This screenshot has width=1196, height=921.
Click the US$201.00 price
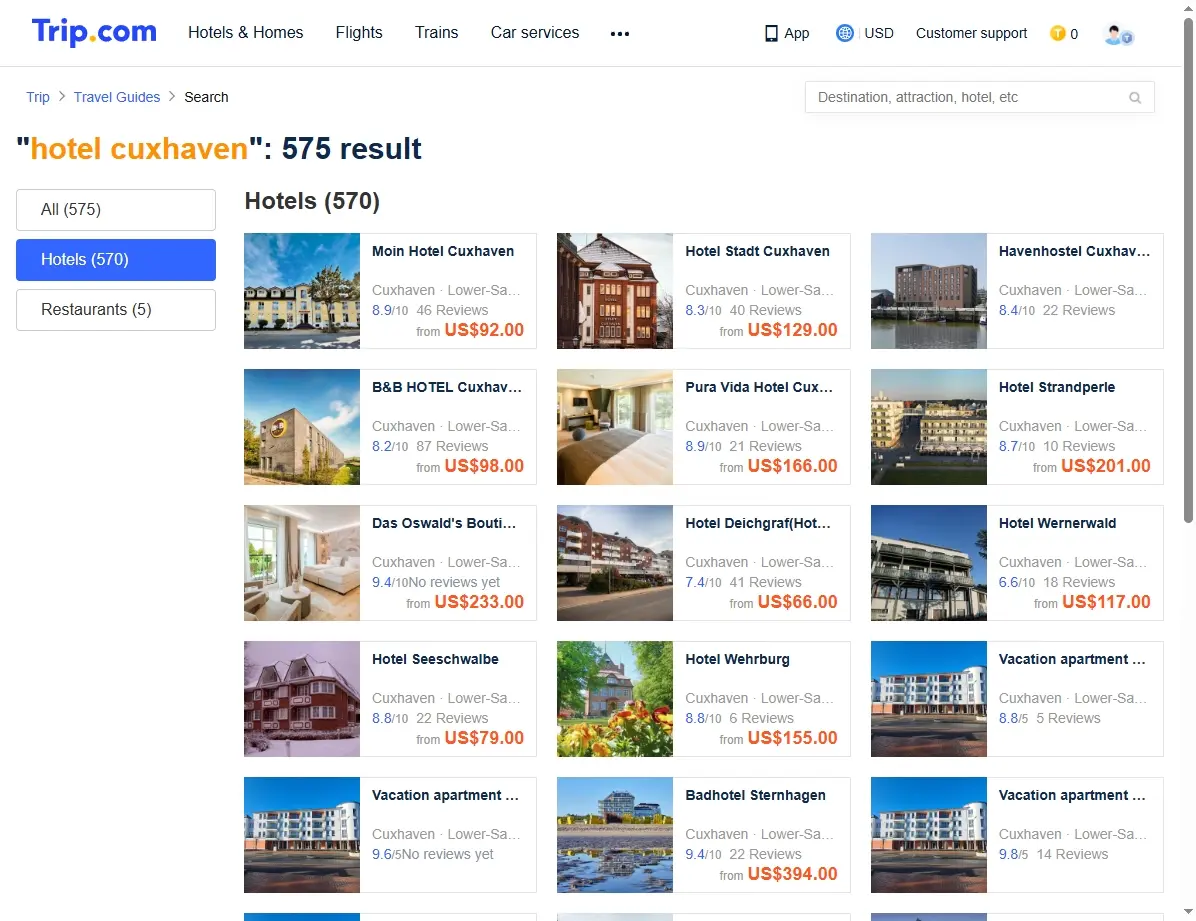pos(1106,465)
